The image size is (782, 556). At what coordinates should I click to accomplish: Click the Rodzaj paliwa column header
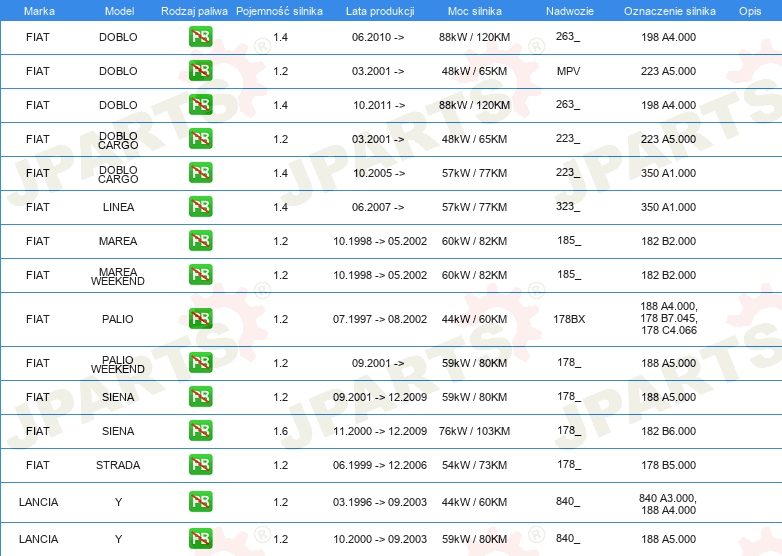coord(194,11)
